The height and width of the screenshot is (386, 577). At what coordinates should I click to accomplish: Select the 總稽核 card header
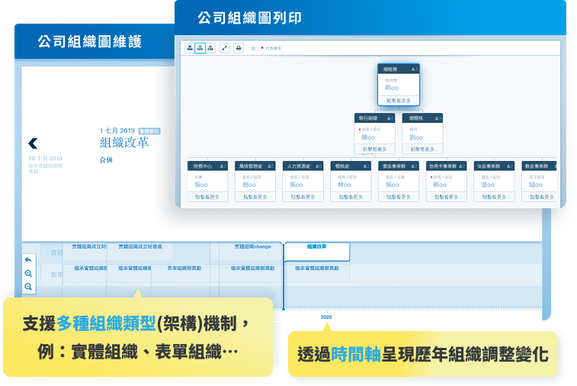point(422,118)
